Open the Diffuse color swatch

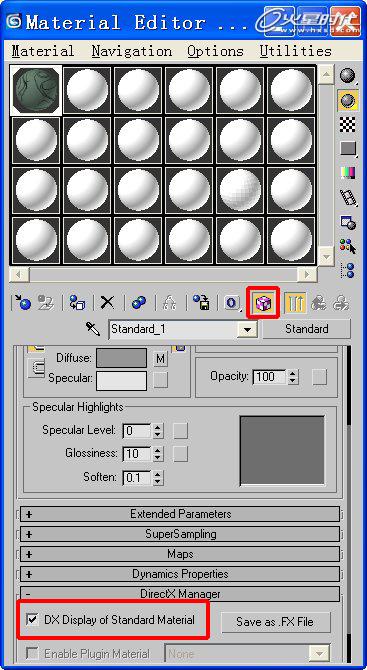[x=121, y=358]
